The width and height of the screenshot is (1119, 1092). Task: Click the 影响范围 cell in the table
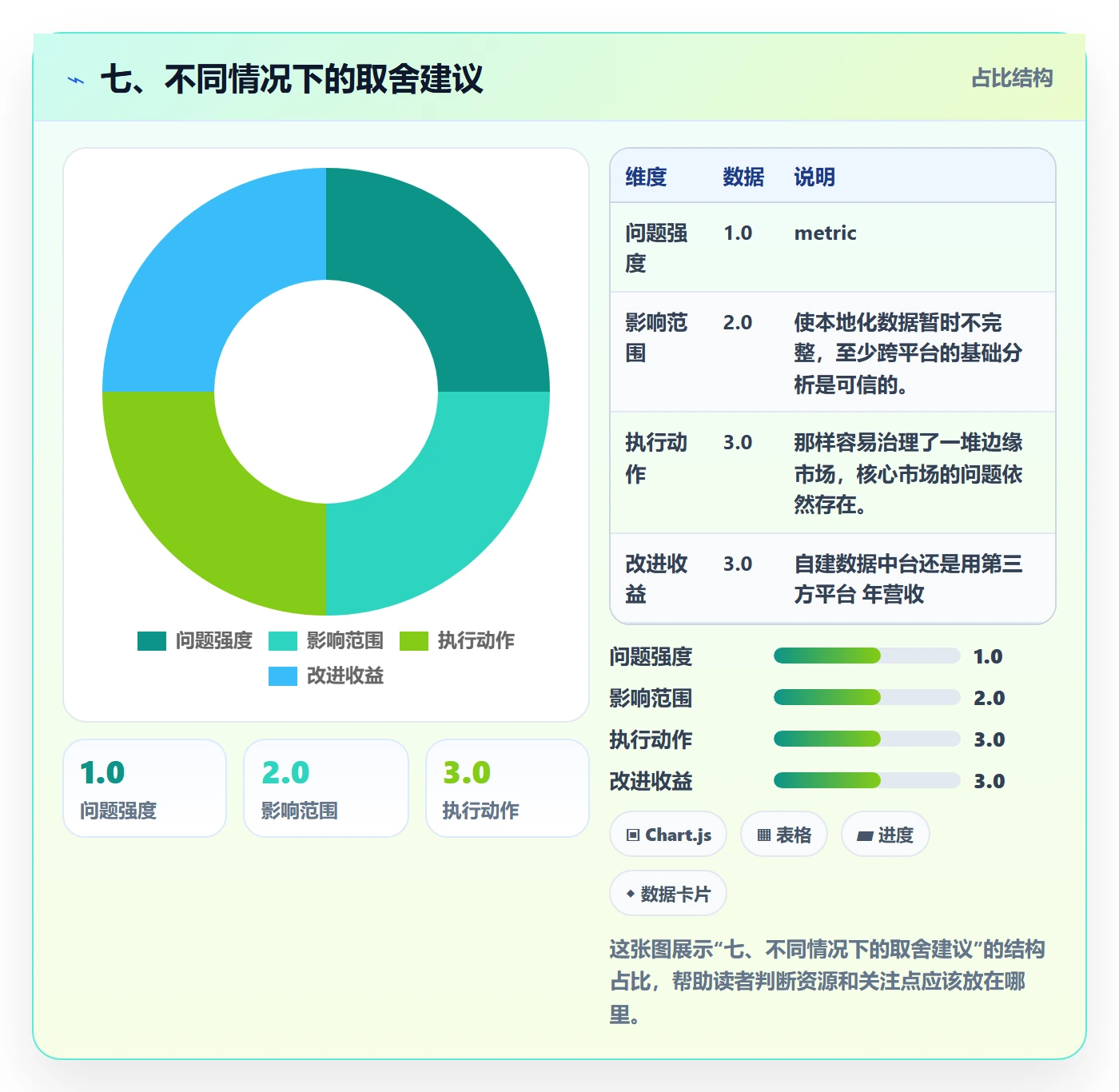(656, 337)
